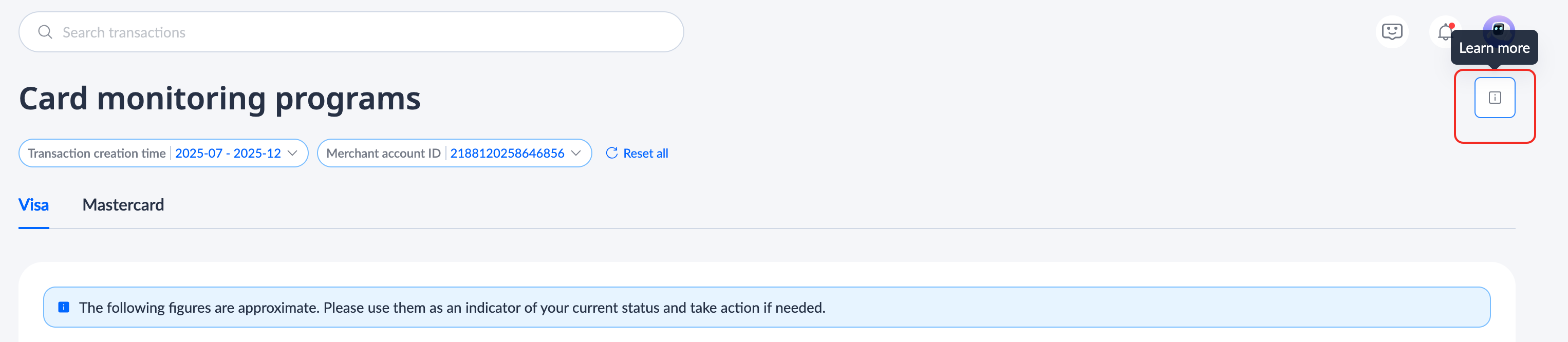Switch to the Visa tab
This screenshot has width=1568, height=342.
[x=33, y=205]
